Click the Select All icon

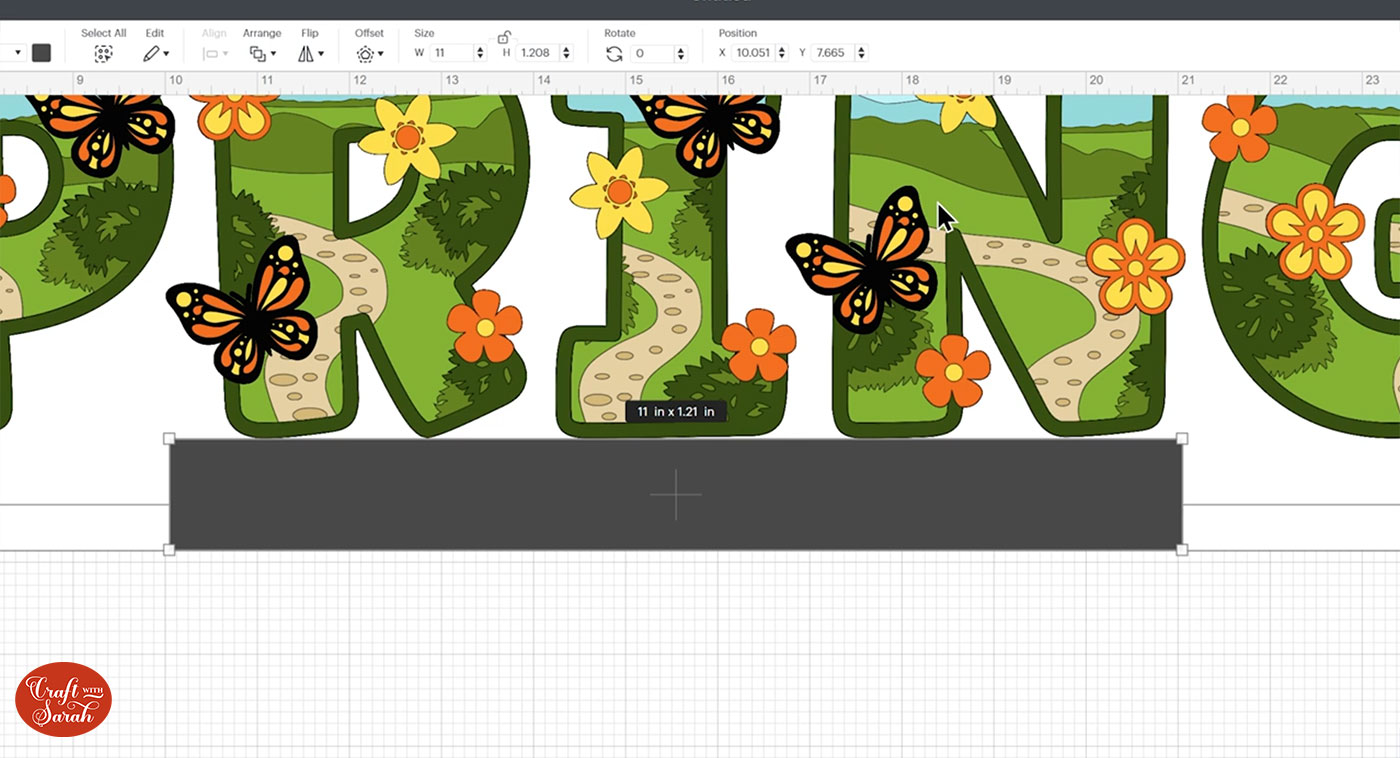103,54
